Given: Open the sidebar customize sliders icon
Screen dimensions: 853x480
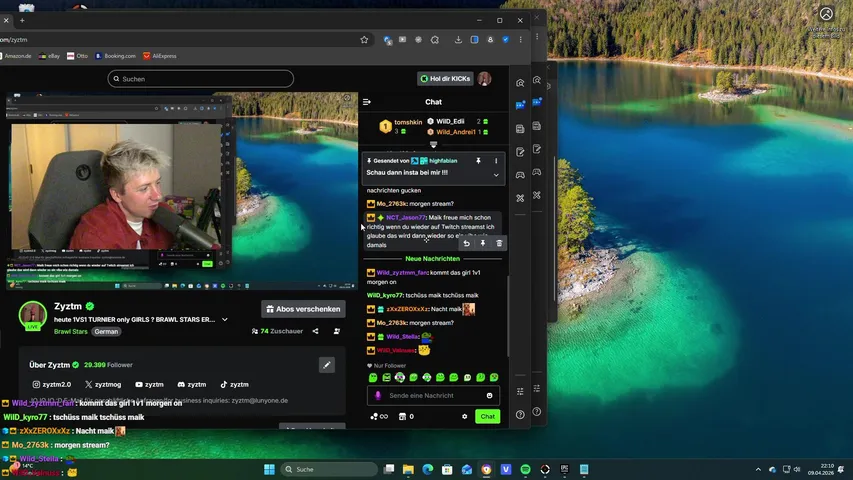Looking at the screenshot, I should tap(520, 391).
